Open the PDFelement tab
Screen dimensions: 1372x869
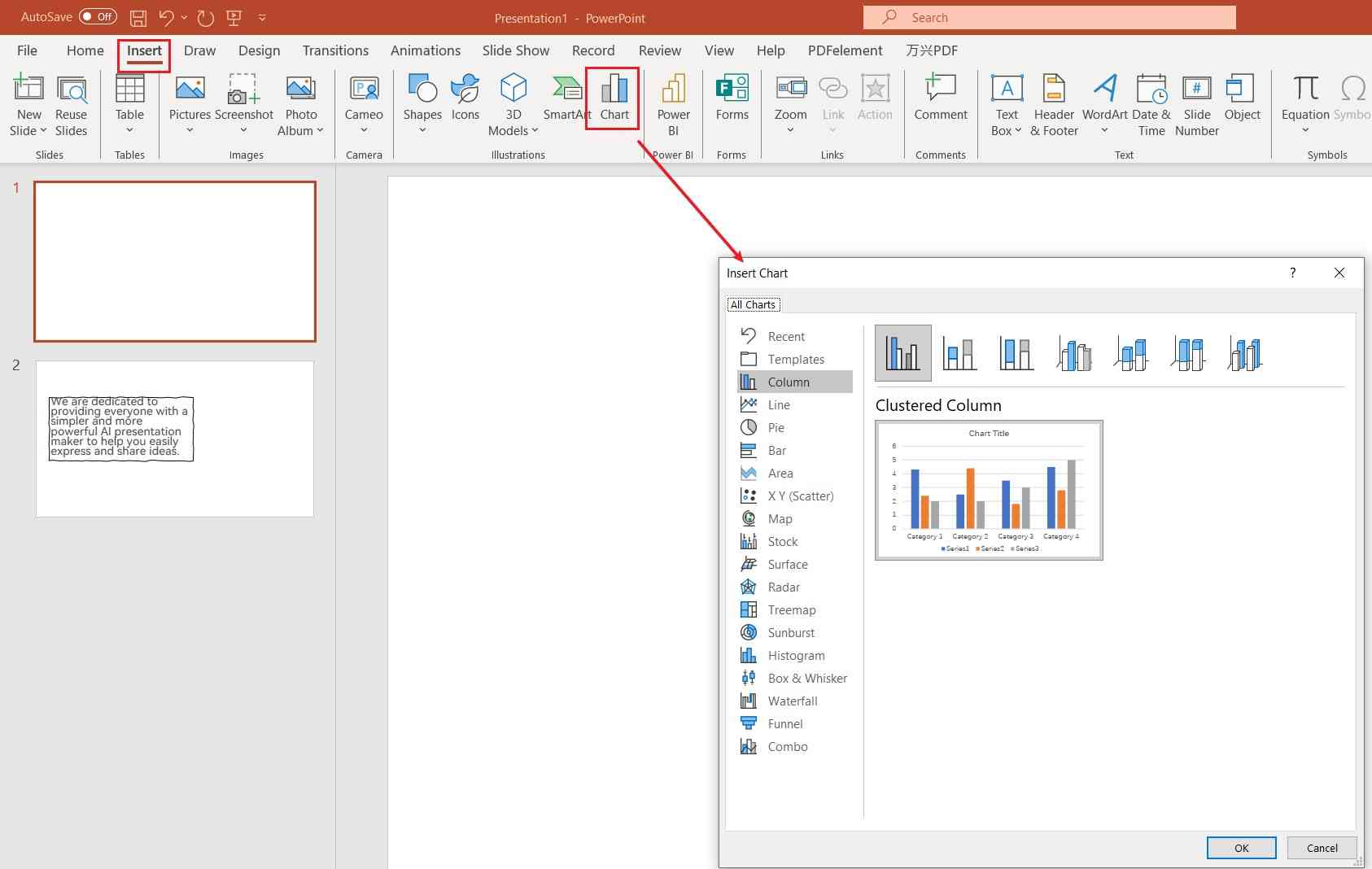tap(845, 50)
